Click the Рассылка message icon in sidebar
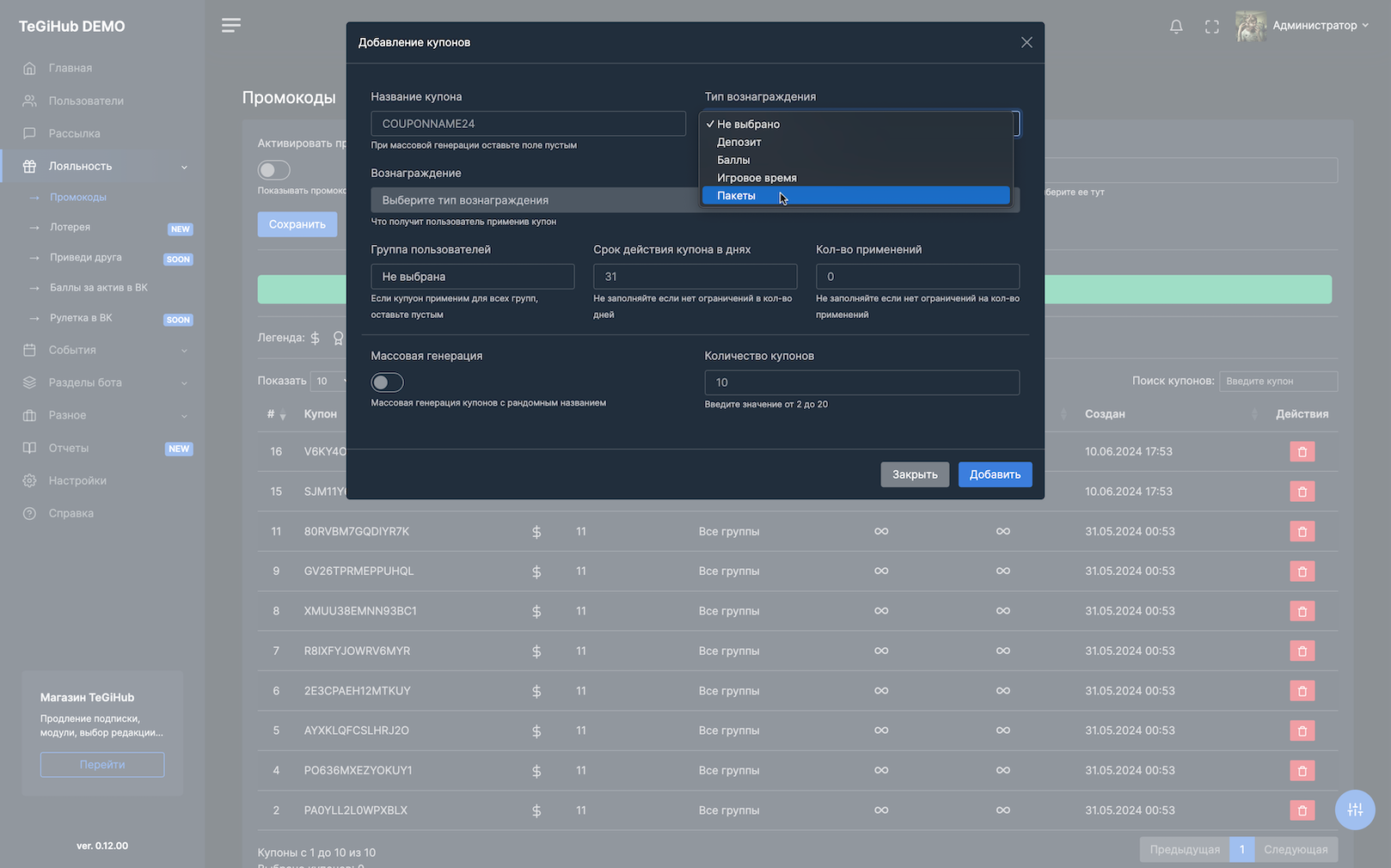 [x=29, y=133]
